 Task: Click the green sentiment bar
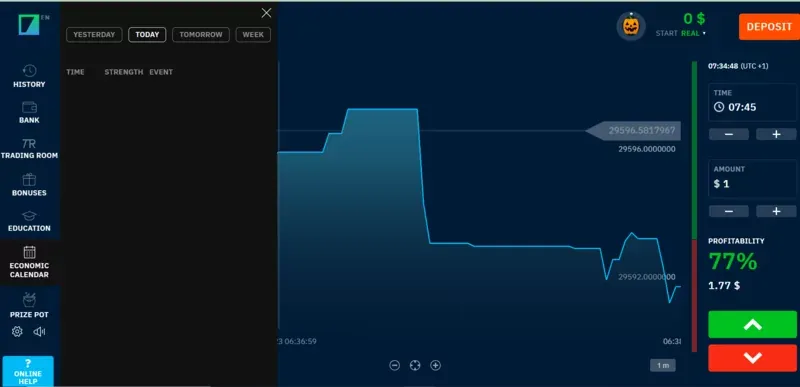click(694, 150)
